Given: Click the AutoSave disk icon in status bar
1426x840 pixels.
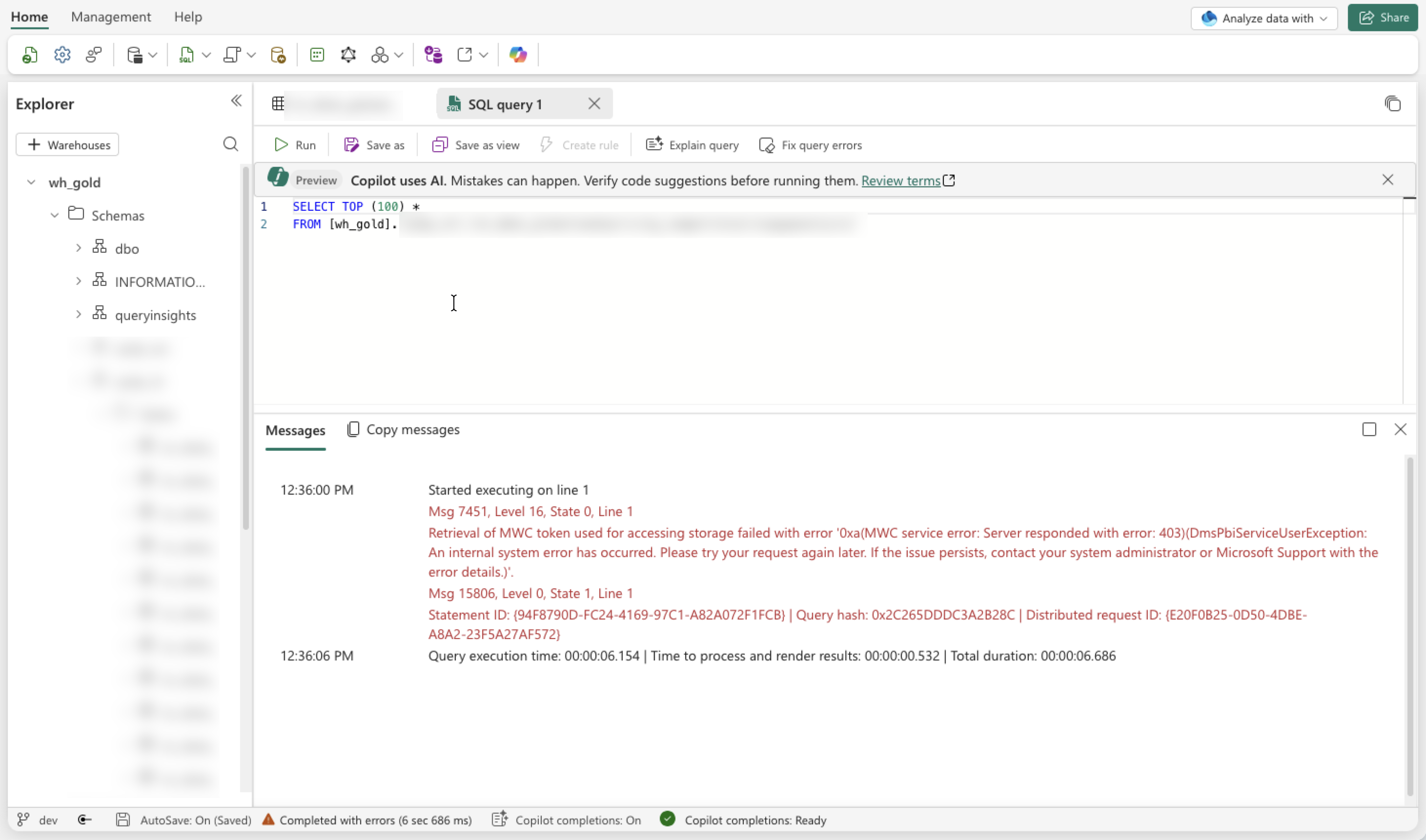Looking at the screenshot, I should pos(123,820).
